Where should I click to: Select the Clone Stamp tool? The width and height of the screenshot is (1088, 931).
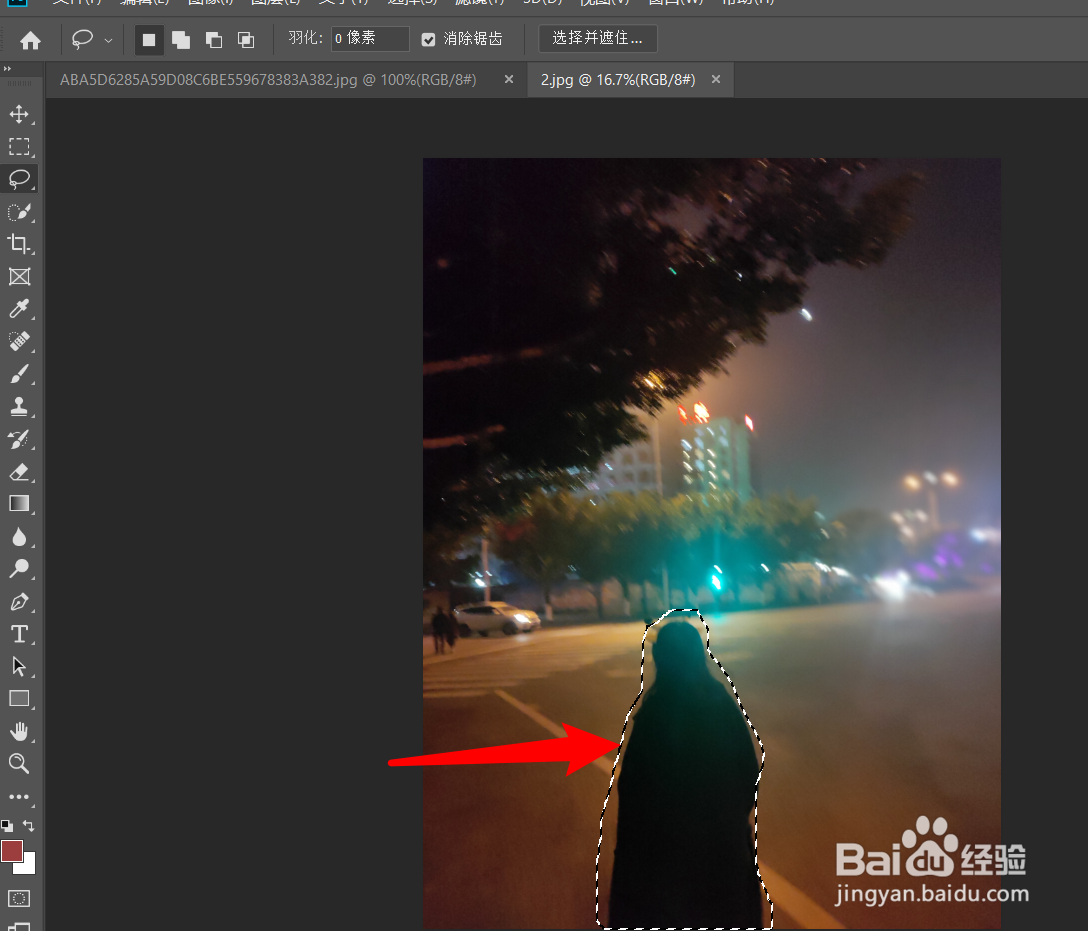point(19,407)
